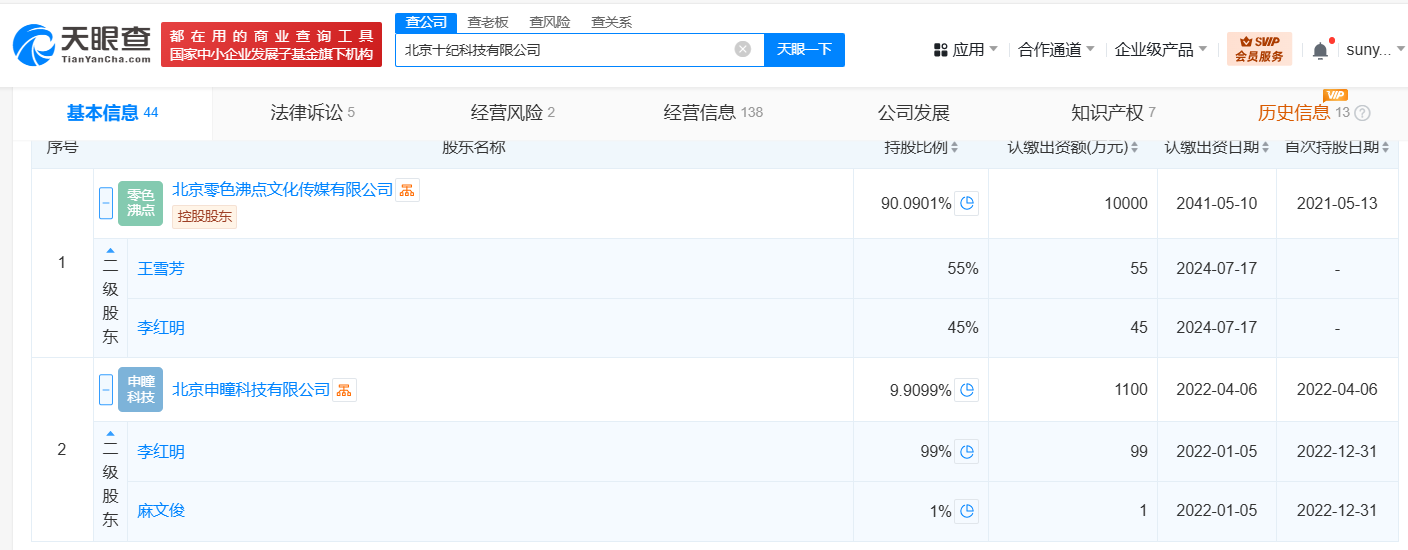
Task: Sort by 认缴出资额 column
Action: pyautogui.click(x=1073, y=148)
